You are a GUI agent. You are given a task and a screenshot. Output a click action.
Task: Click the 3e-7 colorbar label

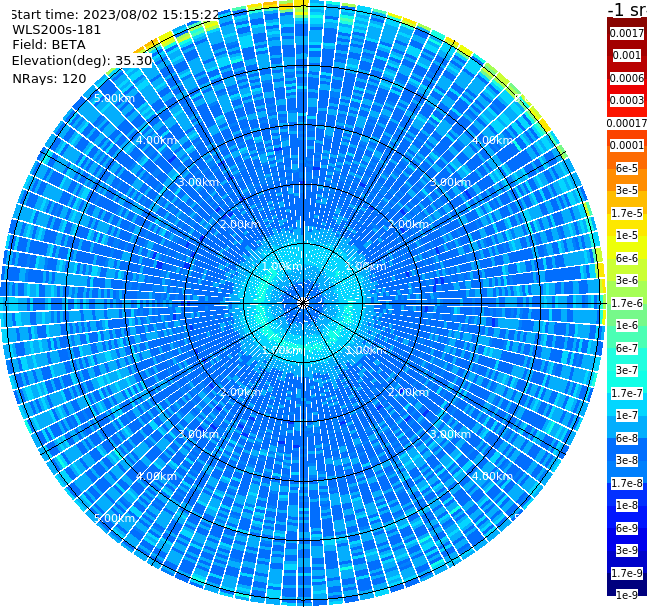click(627, 370)
